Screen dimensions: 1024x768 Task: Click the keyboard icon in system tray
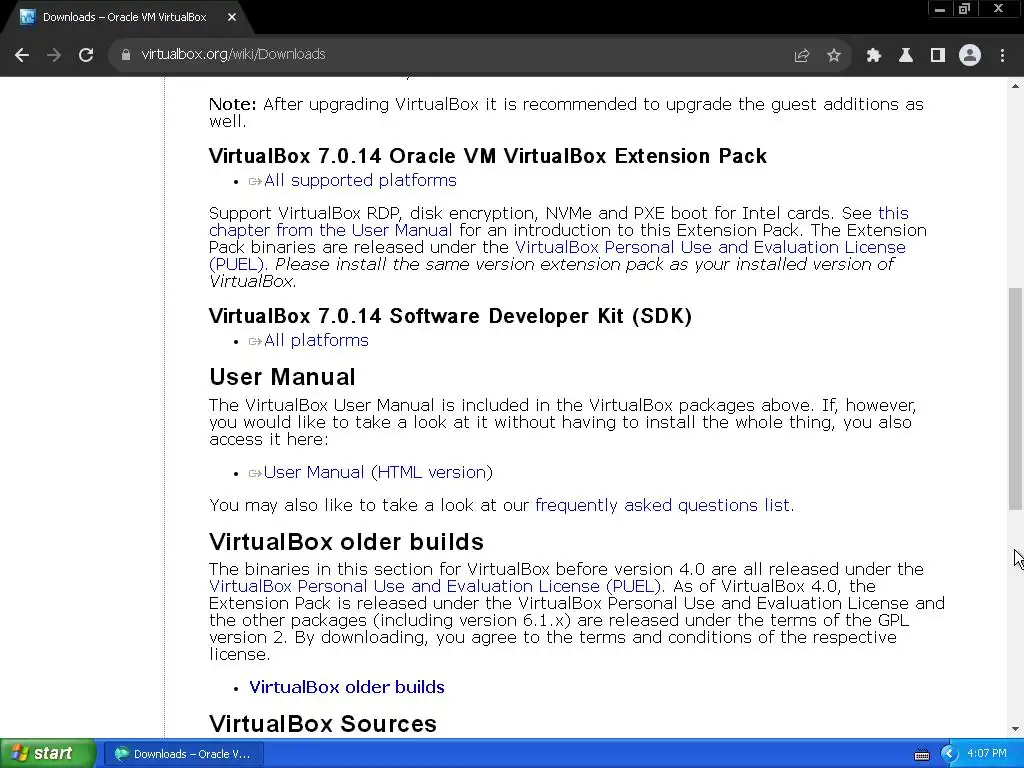[921, 754]
